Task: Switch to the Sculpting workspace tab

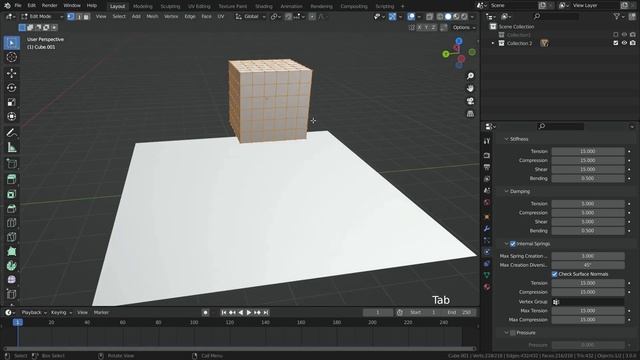Action: coord(170,6)
